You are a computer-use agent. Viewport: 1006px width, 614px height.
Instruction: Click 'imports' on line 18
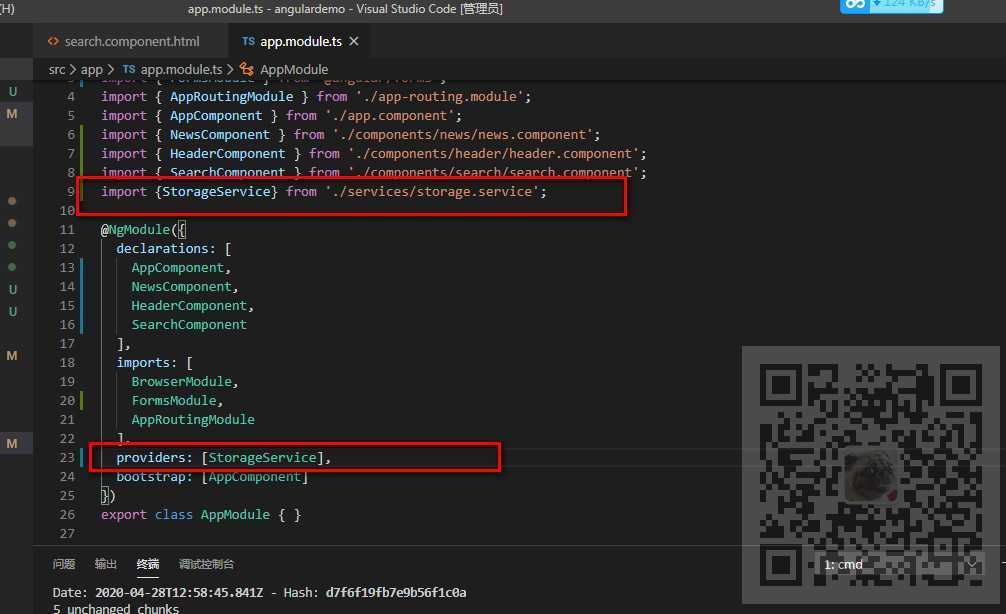click(x=143, y=362)
